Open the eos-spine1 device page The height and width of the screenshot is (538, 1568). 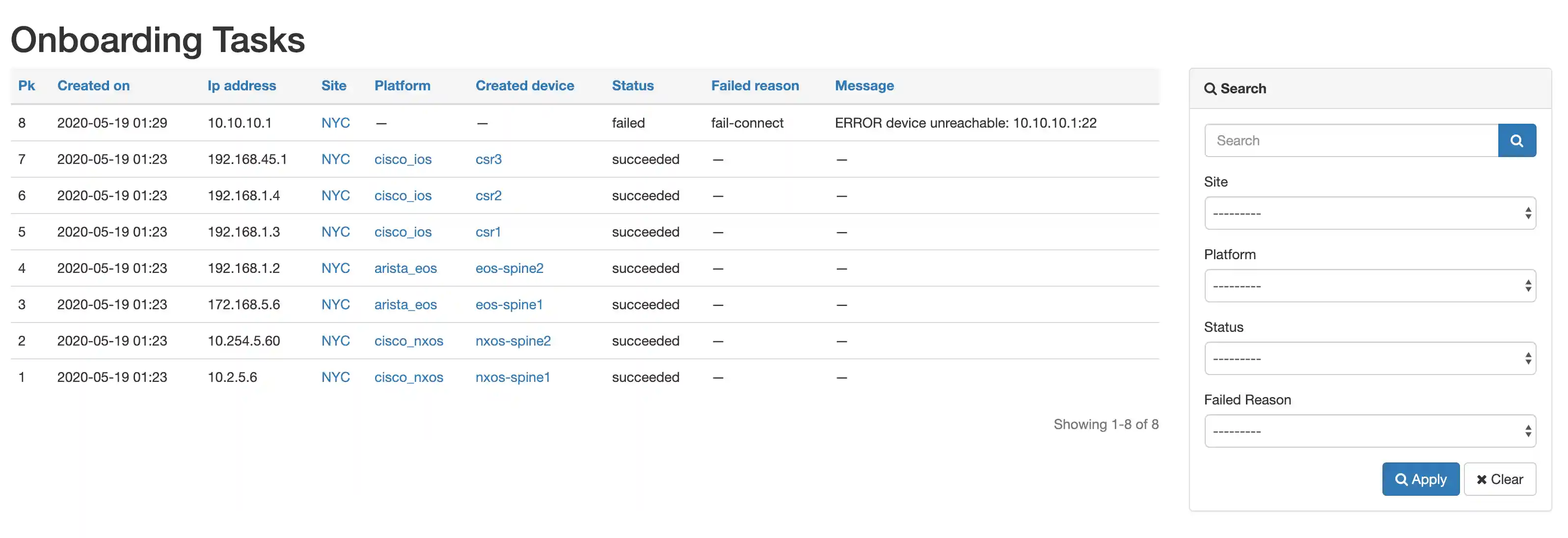point(509,304)
